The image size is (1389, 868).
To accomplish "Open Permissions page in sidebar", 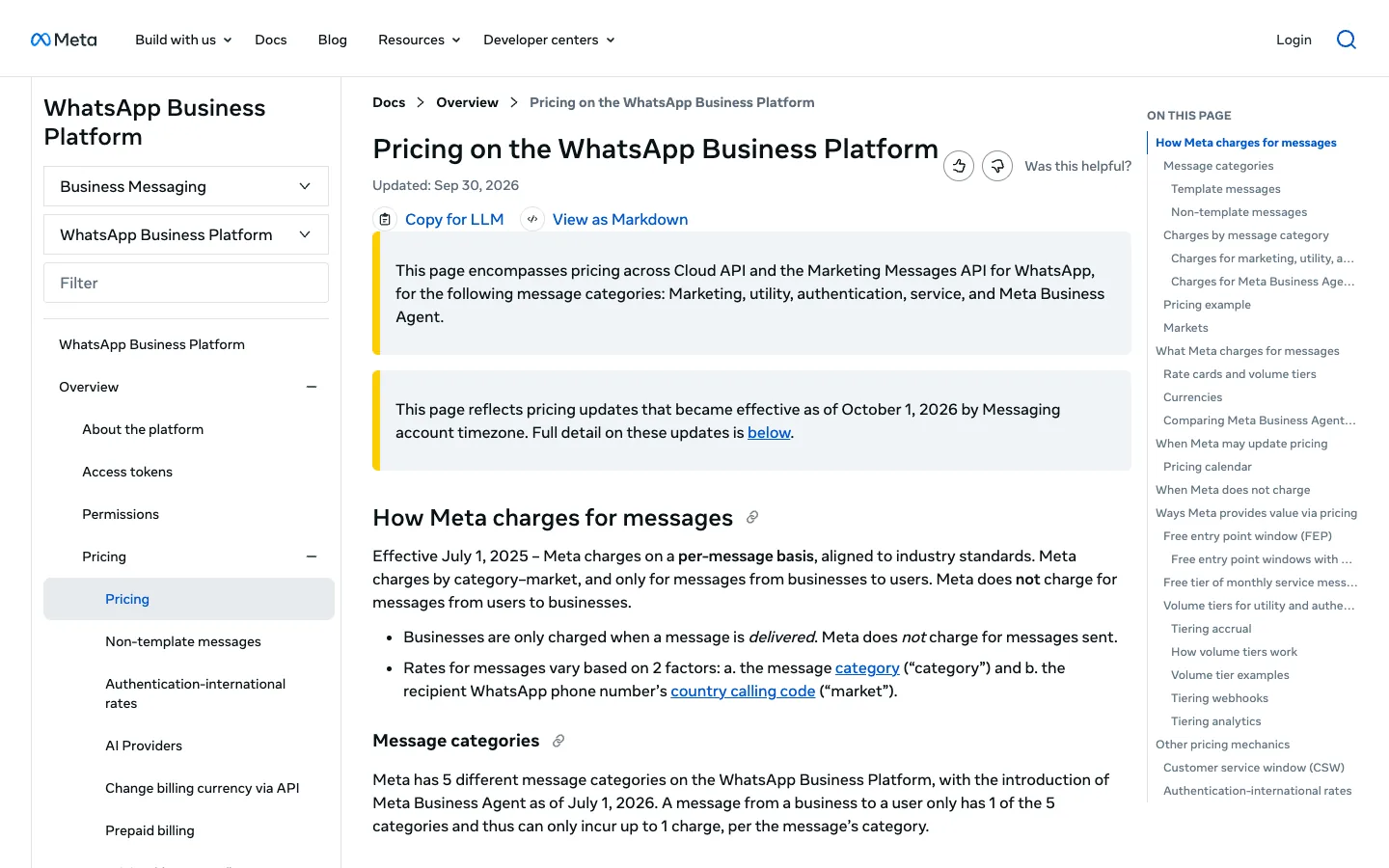I will [121, 514].
